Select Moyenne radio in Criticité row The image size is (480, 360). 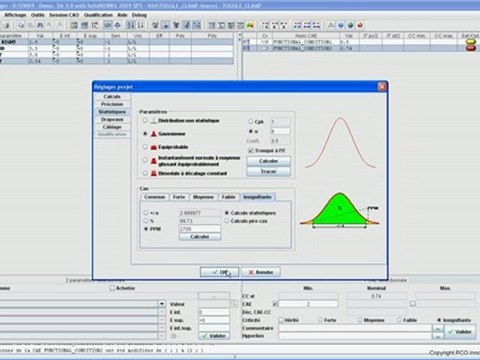(x=360, y=320)
